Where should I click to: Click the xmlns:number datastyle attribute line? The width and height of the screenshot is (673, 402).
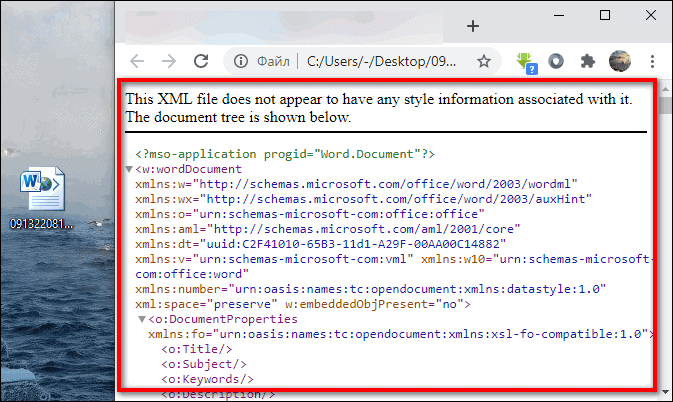(x=370, y=289)
